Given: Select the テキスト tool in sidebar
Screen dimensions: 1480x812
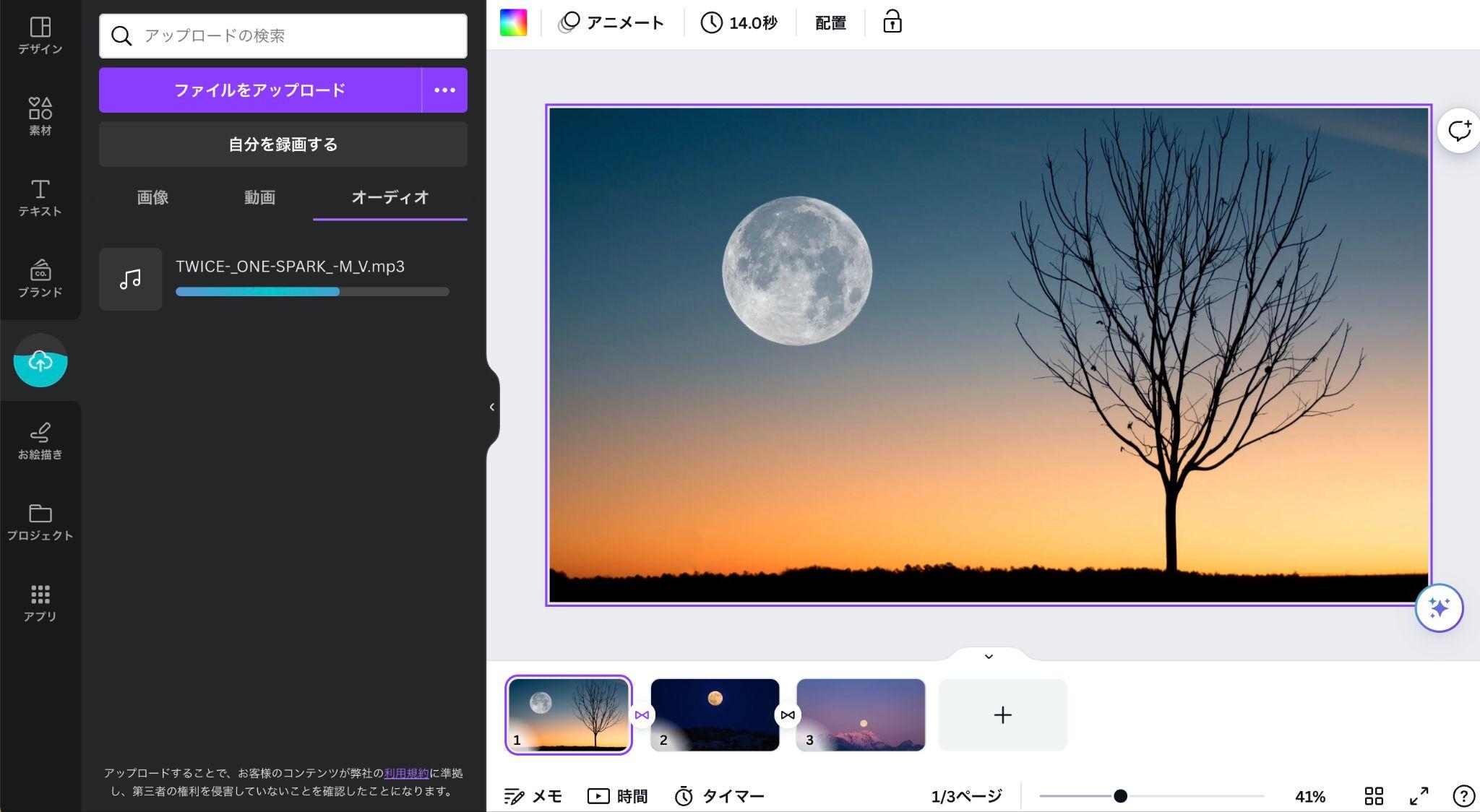Looking at the screenshot, I should pos(40,197).
